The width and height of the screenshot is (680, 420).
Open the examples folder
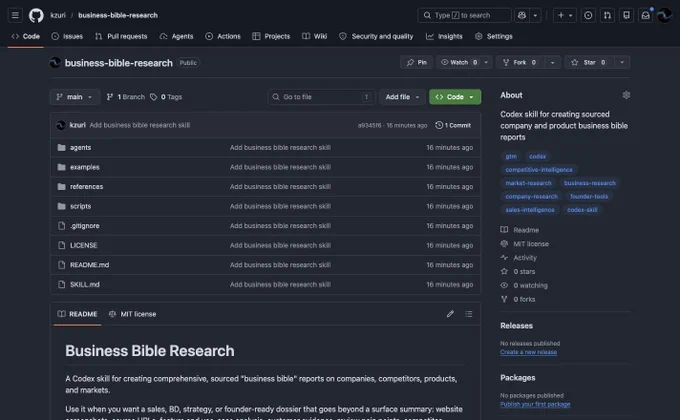point(85,167)
